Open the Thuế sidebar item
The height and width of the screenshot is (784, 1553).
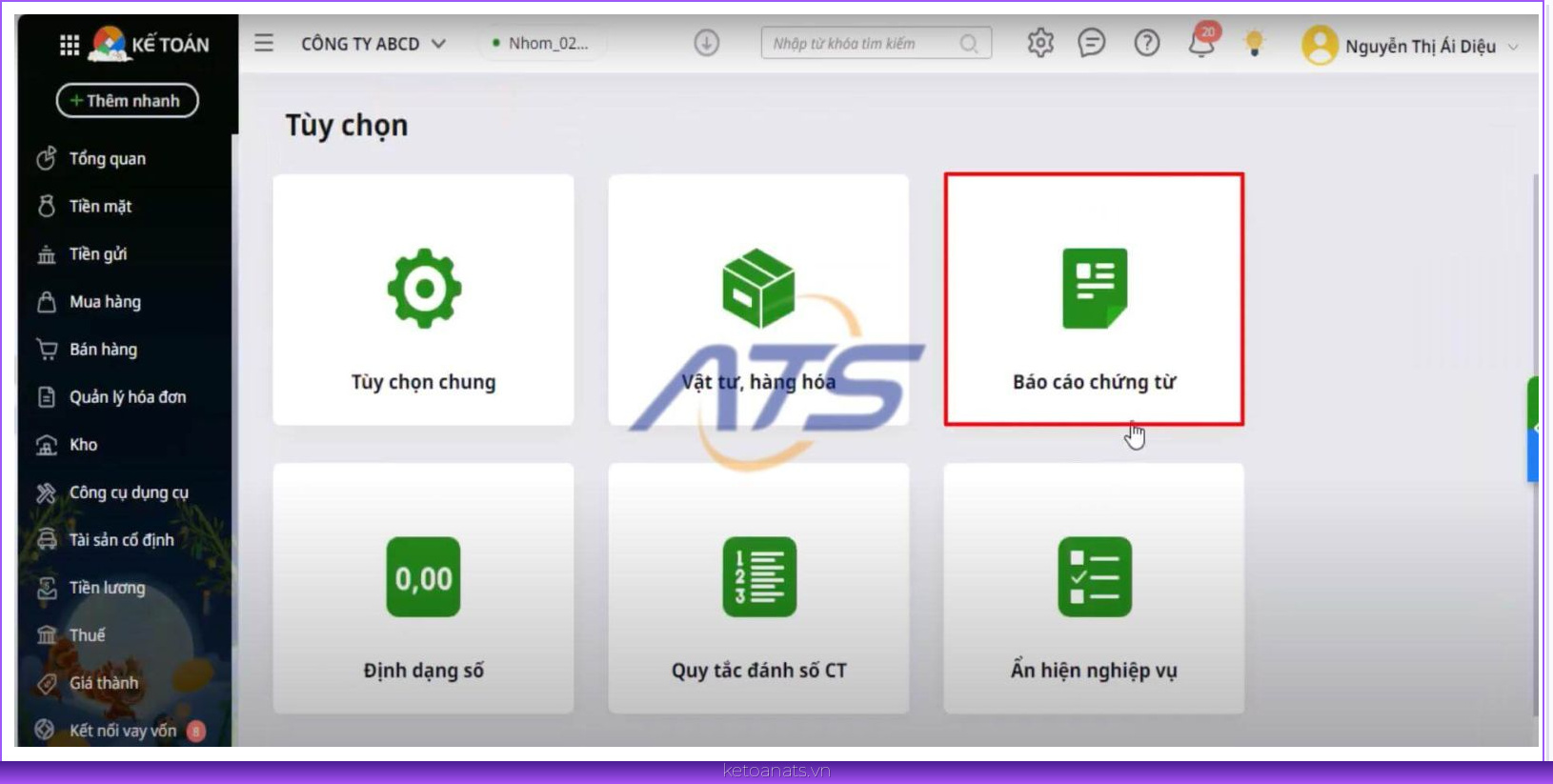(x=71, y=634)
